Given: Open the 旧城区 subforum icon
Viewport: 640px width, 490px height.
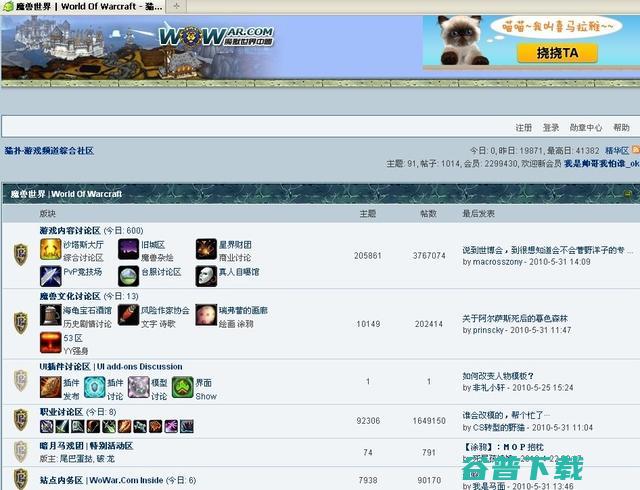Looking at the screenshot, I should tap(129, 249).
